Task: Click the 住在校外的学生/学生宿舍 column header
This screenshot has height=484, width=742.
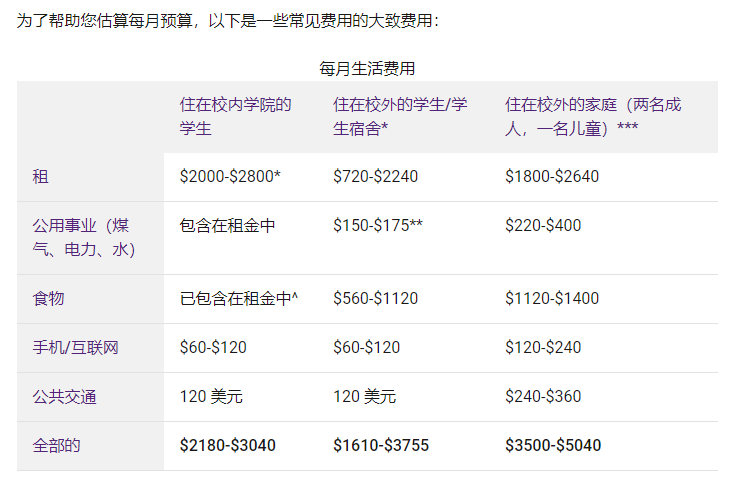Action: 399,116
